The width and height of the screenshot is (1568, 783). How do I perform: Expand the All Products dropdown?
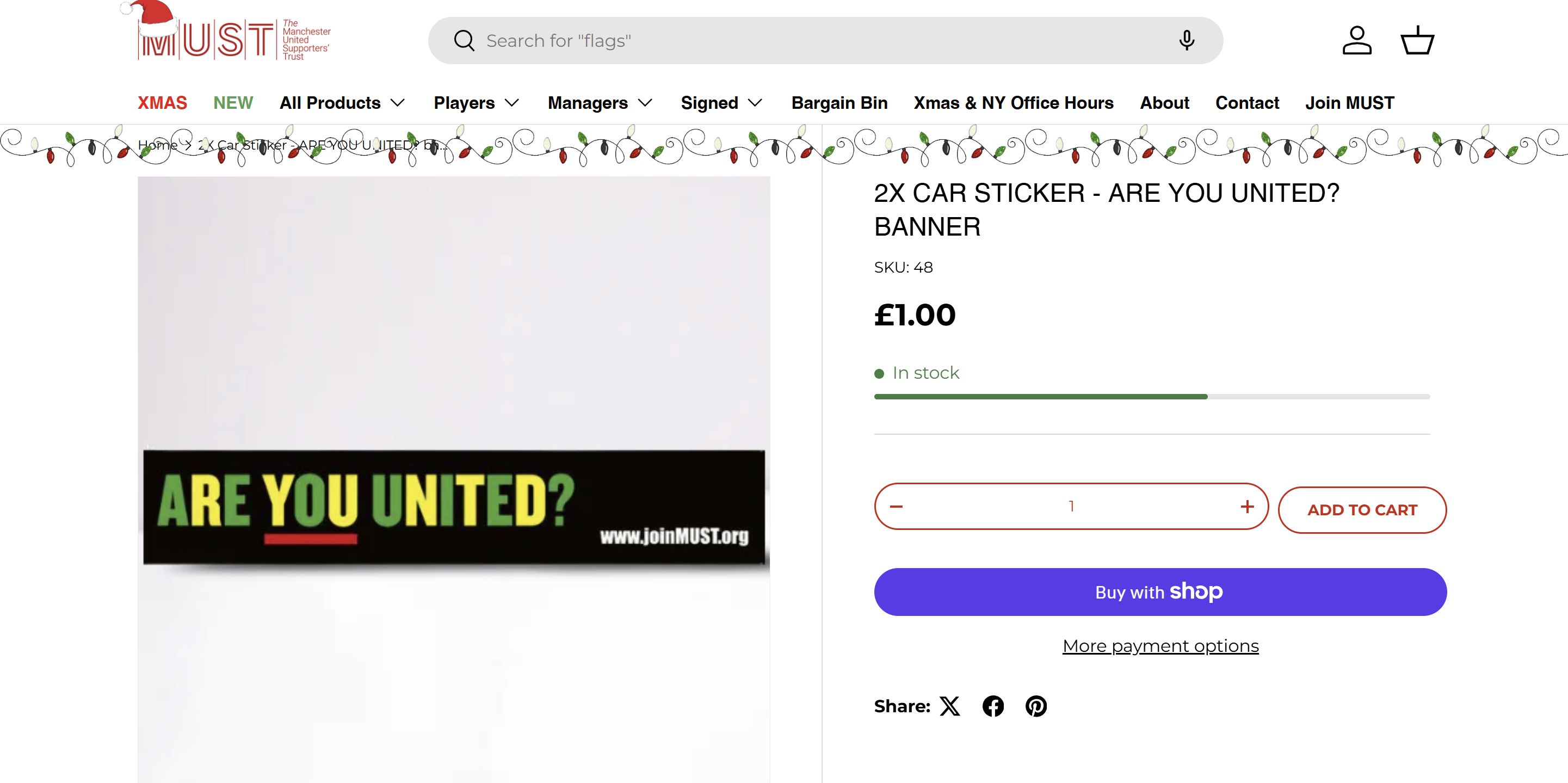[342, 103]
